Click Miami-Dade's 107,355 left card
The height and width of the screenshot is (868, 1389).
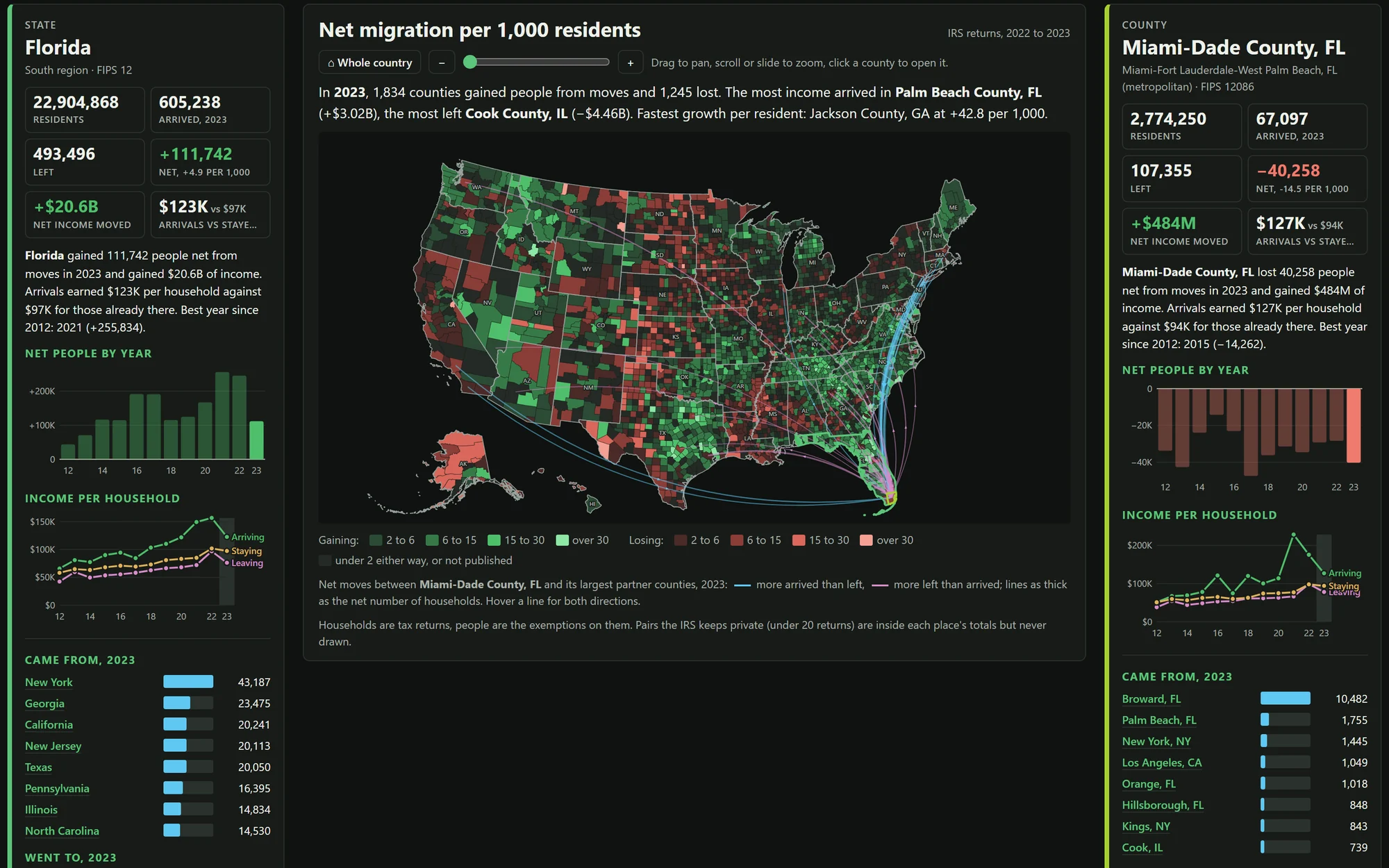[1181, 178]
